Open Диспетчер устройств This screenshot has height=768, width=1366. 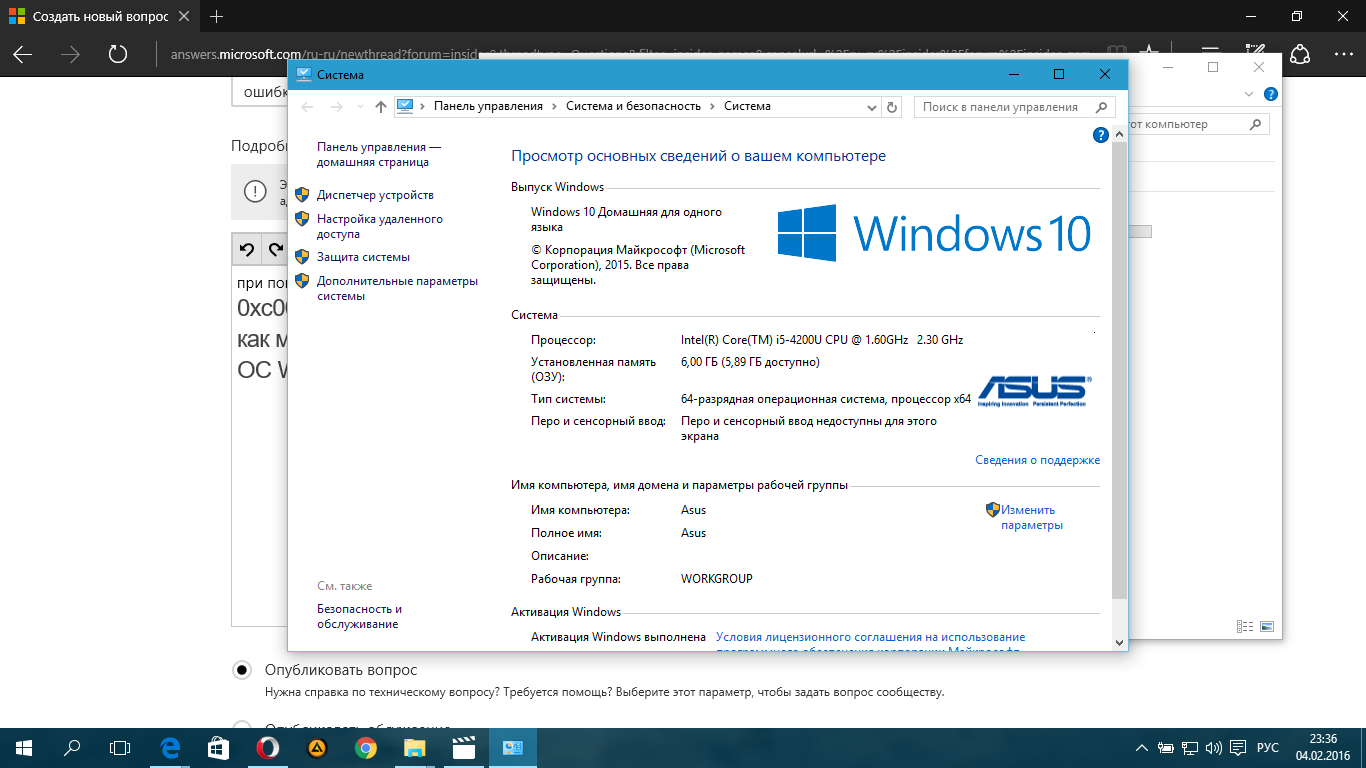[375, 195]
